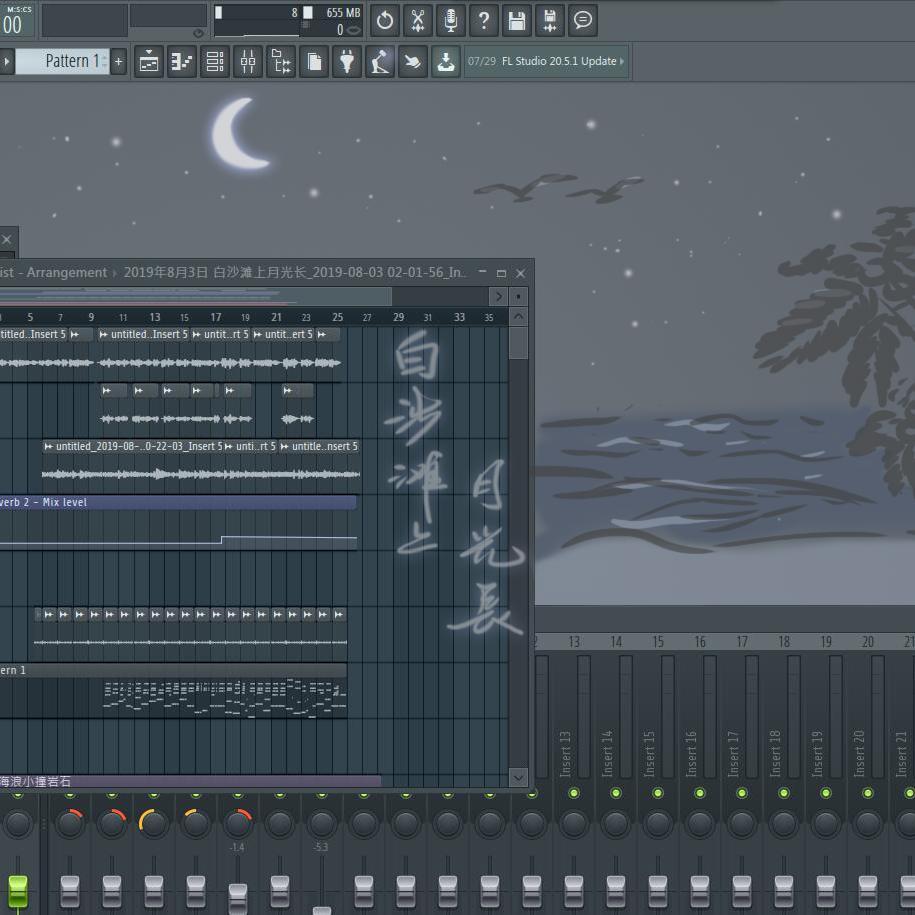Open the mixer window icon
Image resolution: width=915 pixels, height=915 pixels.
[x=248, y=62]
